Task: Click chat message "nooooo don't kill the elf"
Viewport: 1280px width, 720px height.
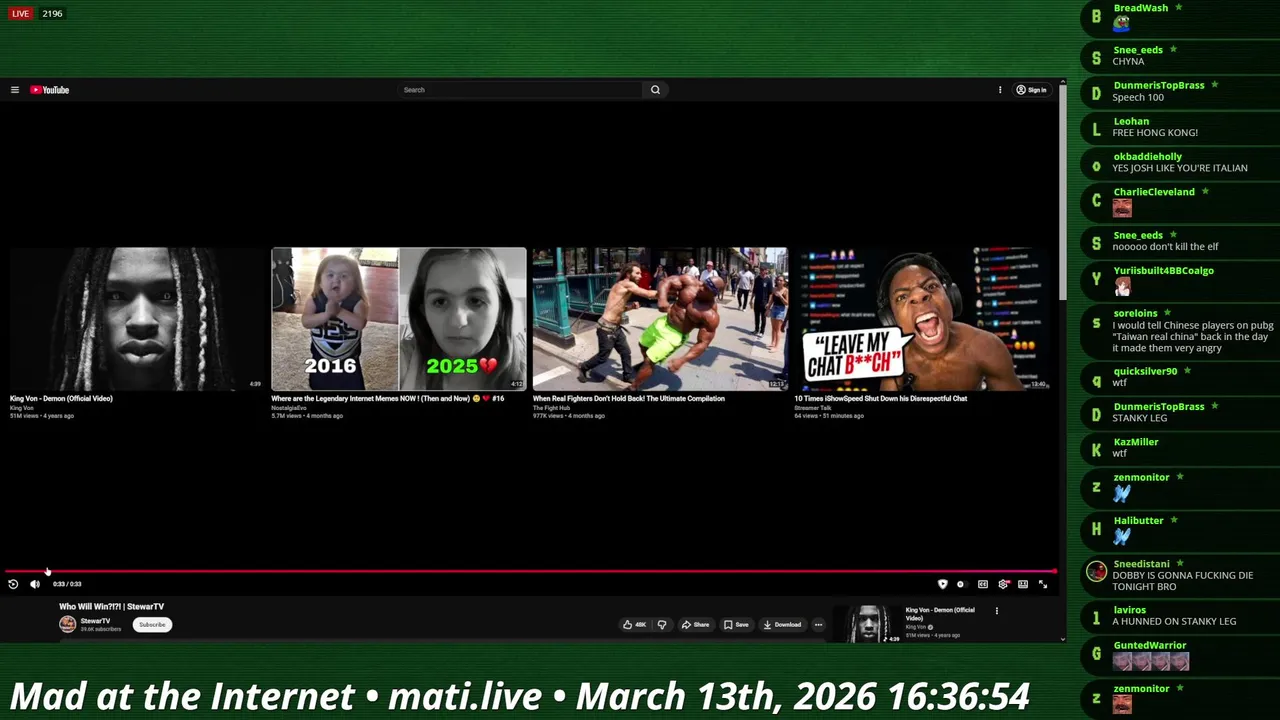Action: (x=1165, y=247)
